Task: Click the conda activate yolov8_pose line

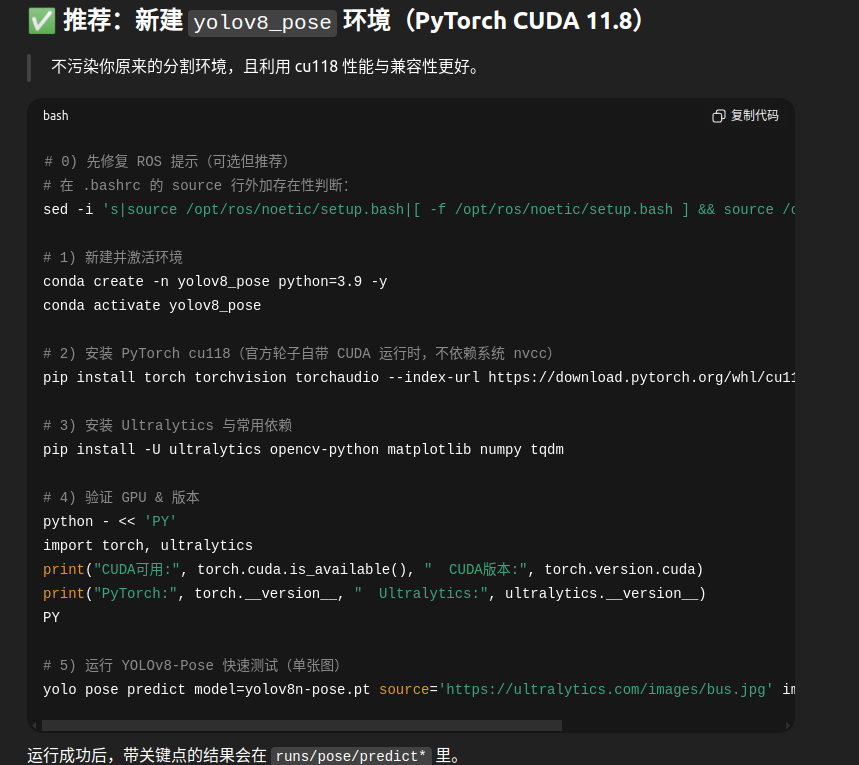Action: (151, 305)
